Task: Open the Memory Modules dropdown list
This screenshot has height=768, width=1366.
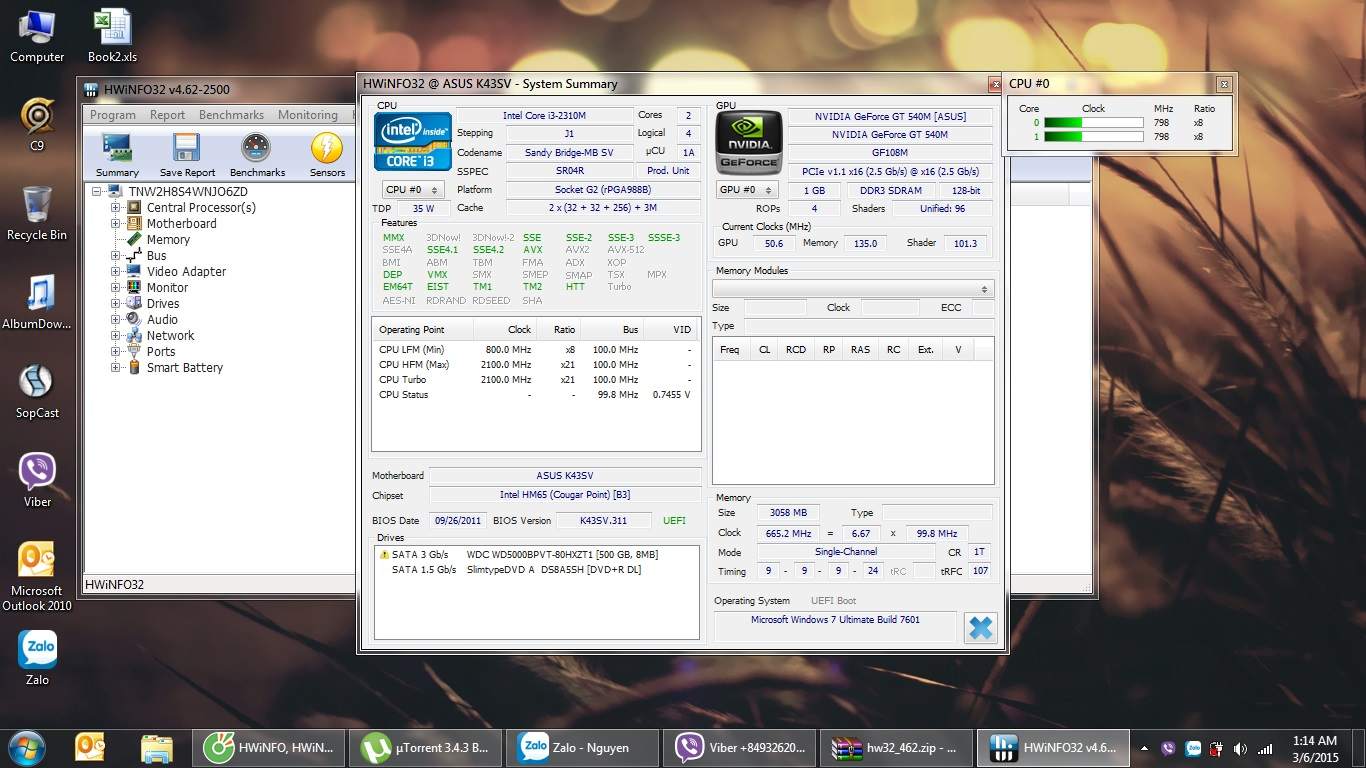Action: click(x=853, y=289)
